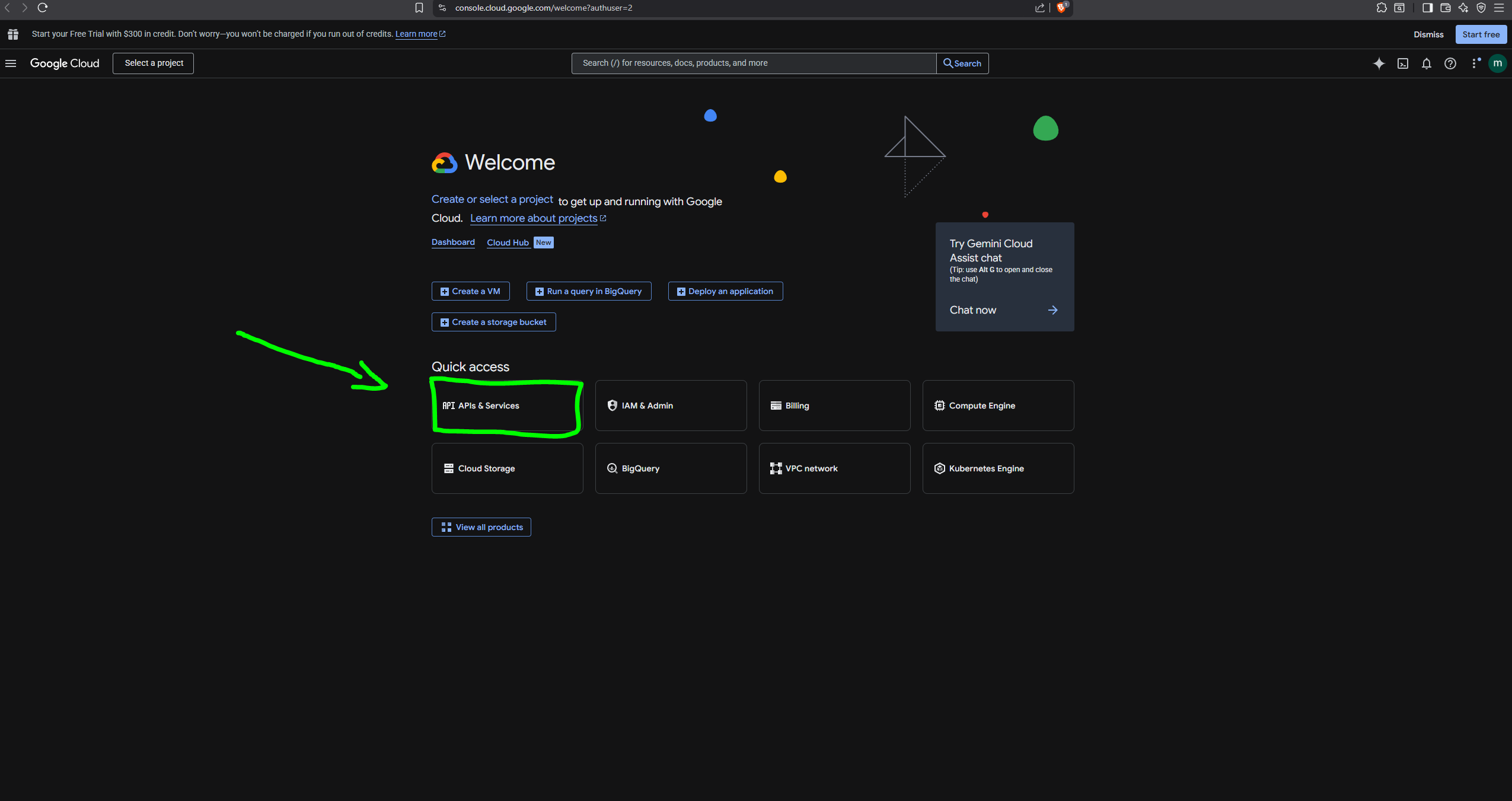This screenshot has width=1512, height=801.
Task: Switch to the Cloud Hub tab
Action: point(508,242)
